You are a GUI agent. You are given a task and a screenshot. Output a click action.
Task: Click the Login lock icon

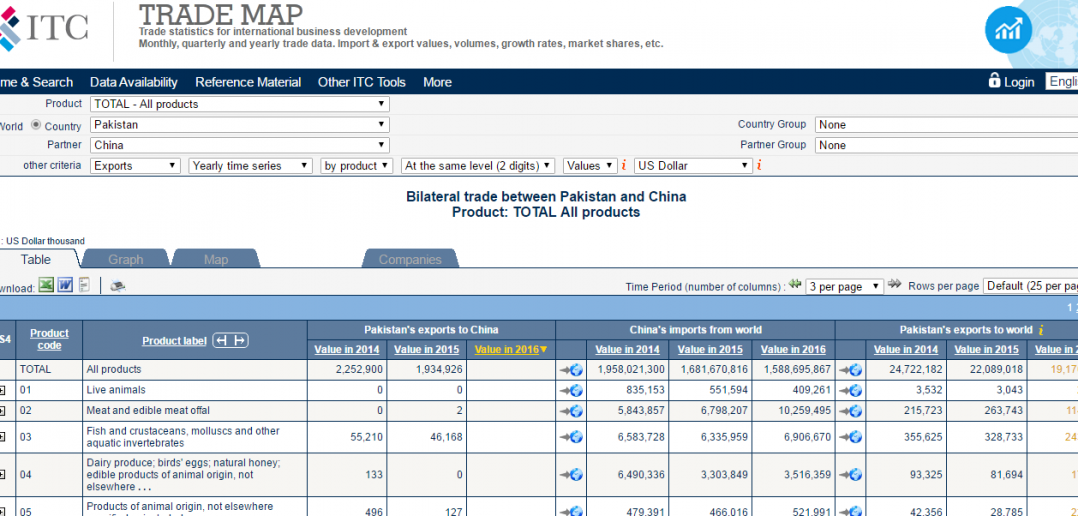tap(994, 80)
